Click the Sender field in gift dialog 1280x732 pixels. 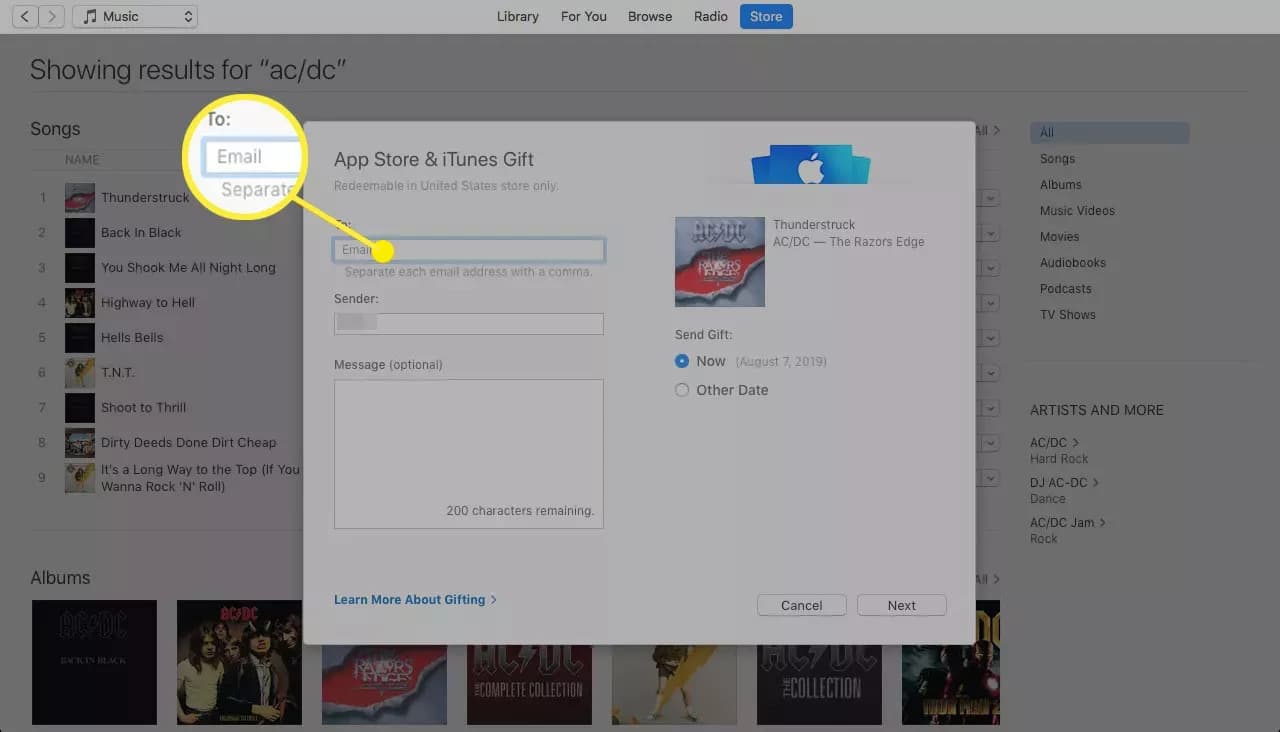tap(469, 323)
